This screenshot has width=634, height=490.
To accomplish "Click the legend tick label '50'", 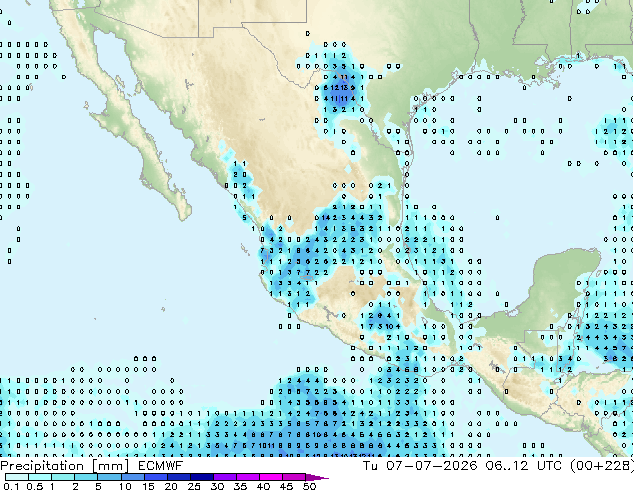I will [309, 486].
